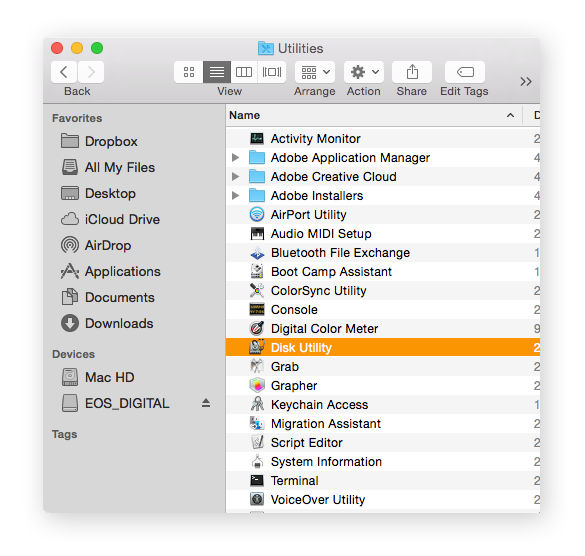Select the EOS_DIGITAL device
This screenshot has width=585, height=556.
point(115,403)
